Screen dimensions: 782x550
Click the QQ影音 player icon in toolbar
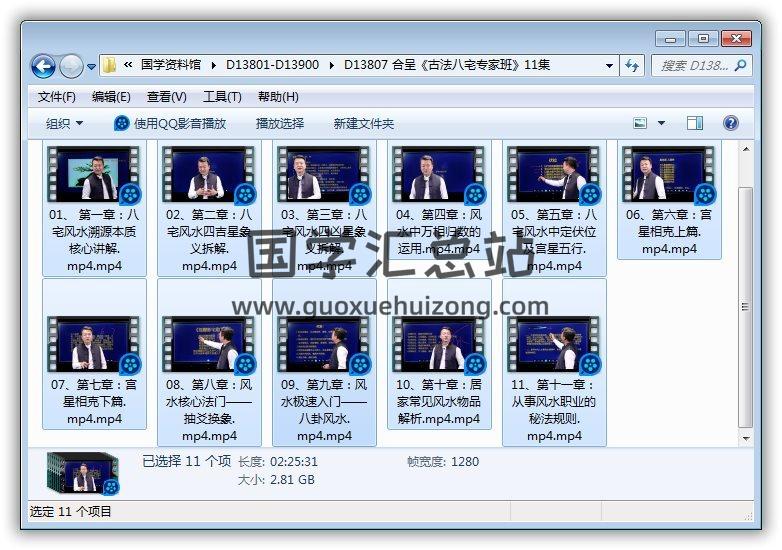point(122,123)
